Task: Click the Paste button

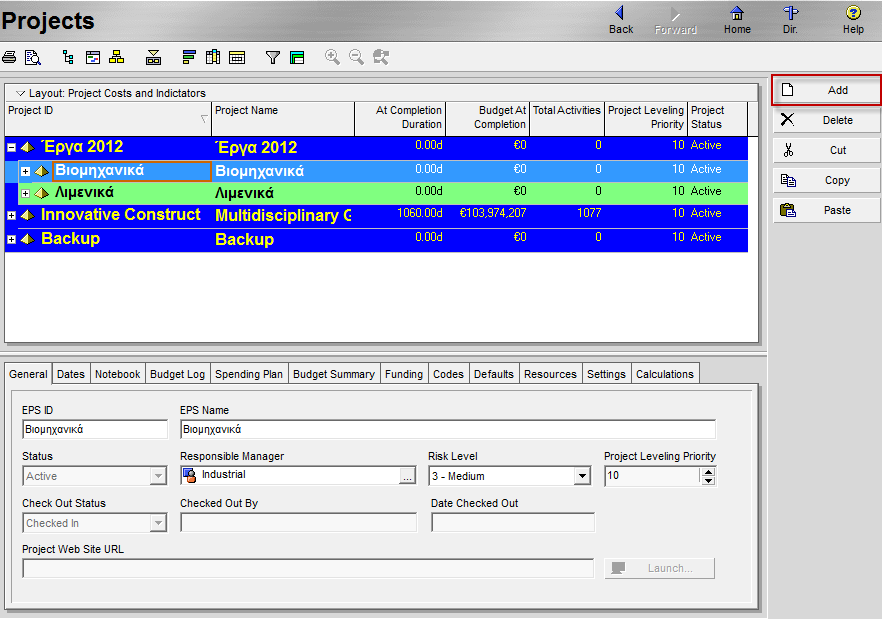Action: pyautogui.click(x=826, y=210)
